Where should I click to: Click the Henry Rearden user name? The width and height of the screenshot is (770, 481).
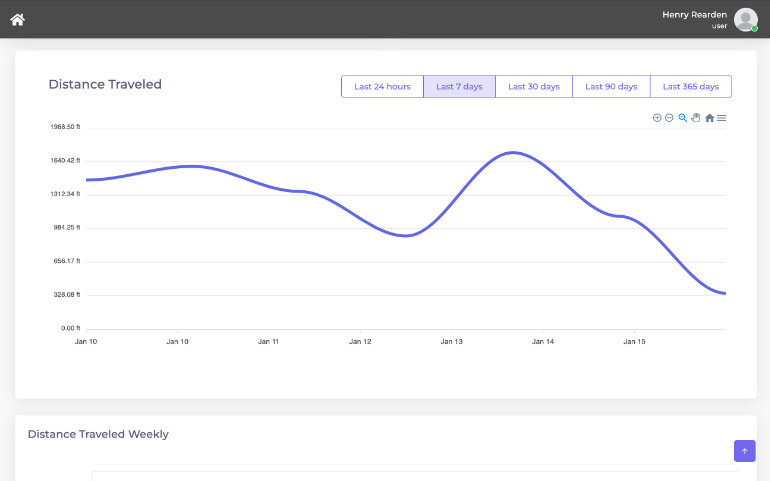pos(694,15)
